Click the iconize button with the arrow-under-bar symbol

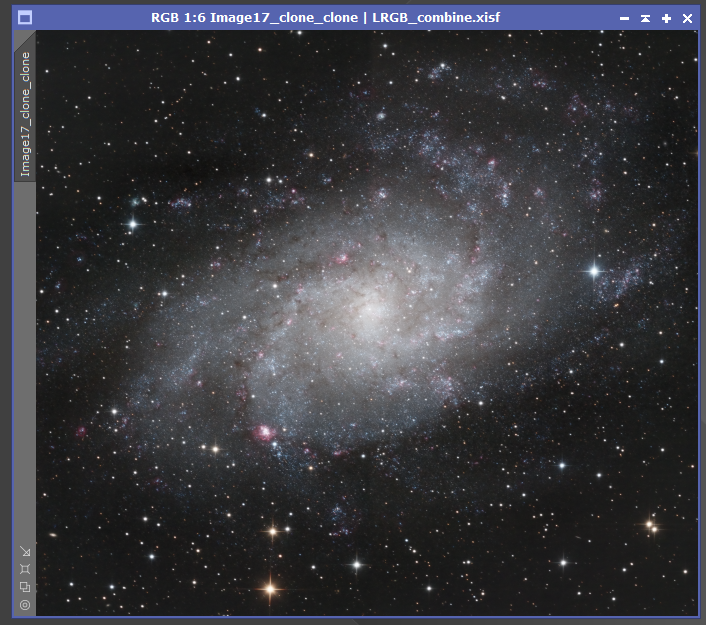click(645, 18)
